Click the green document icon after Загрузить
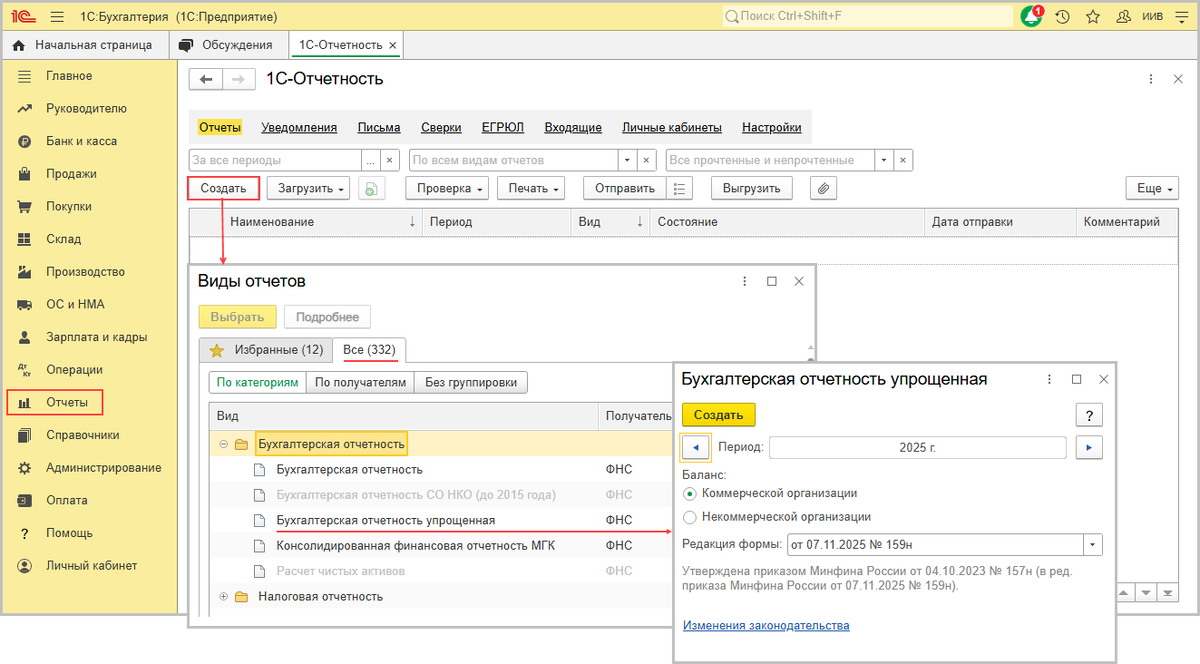Viewport: 1200px width, 664px height. [371, 188]
